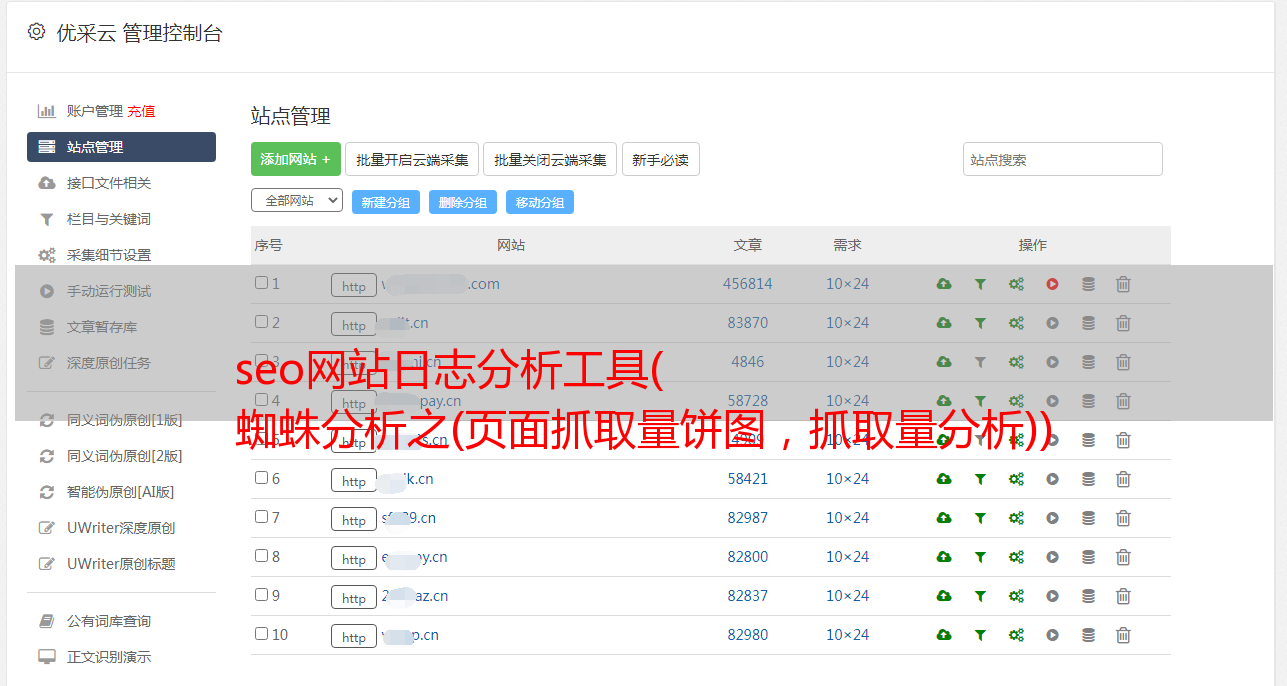The height and width of the screenshot is (686, 1287).
Task: Open the 全部网站 group dropdown
Action: (x=297, y=200)
